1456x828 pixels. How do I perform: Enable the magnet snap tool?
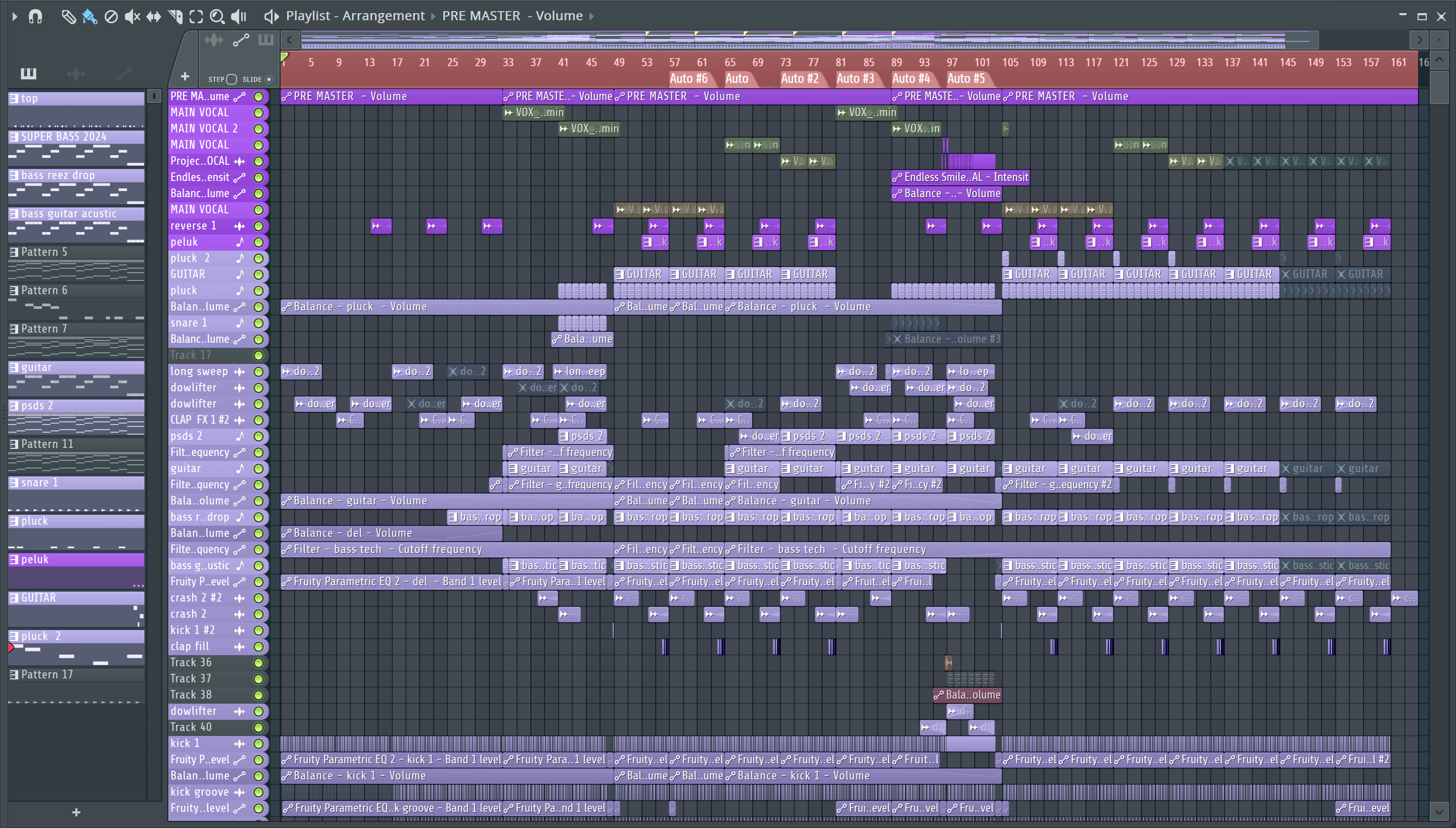click(x=35, y=17)
